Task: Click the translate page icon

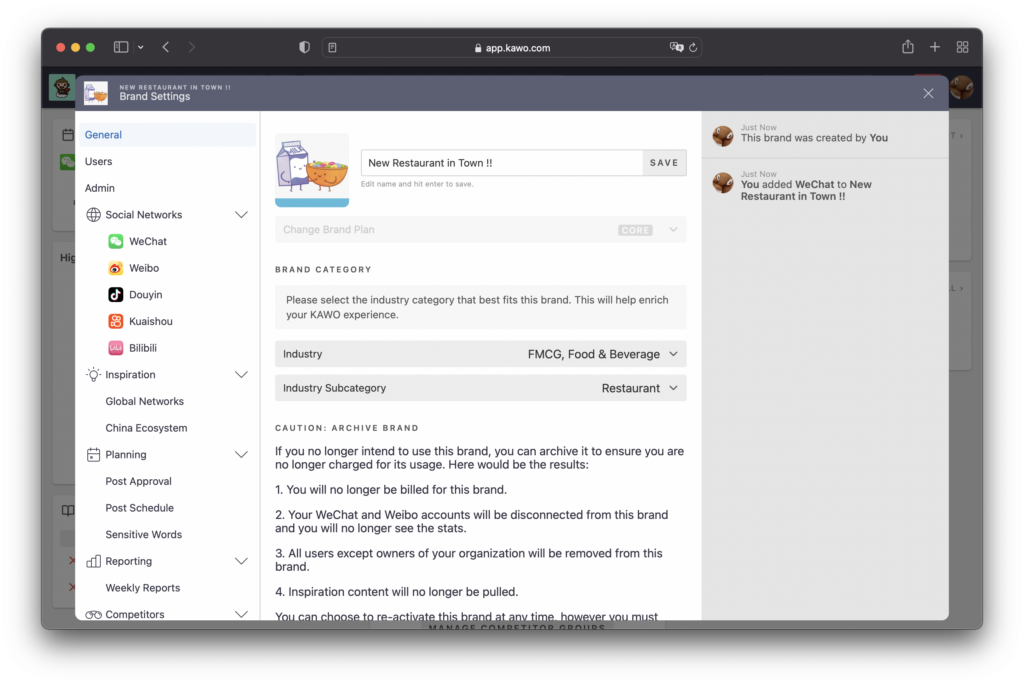Action: 676,47
